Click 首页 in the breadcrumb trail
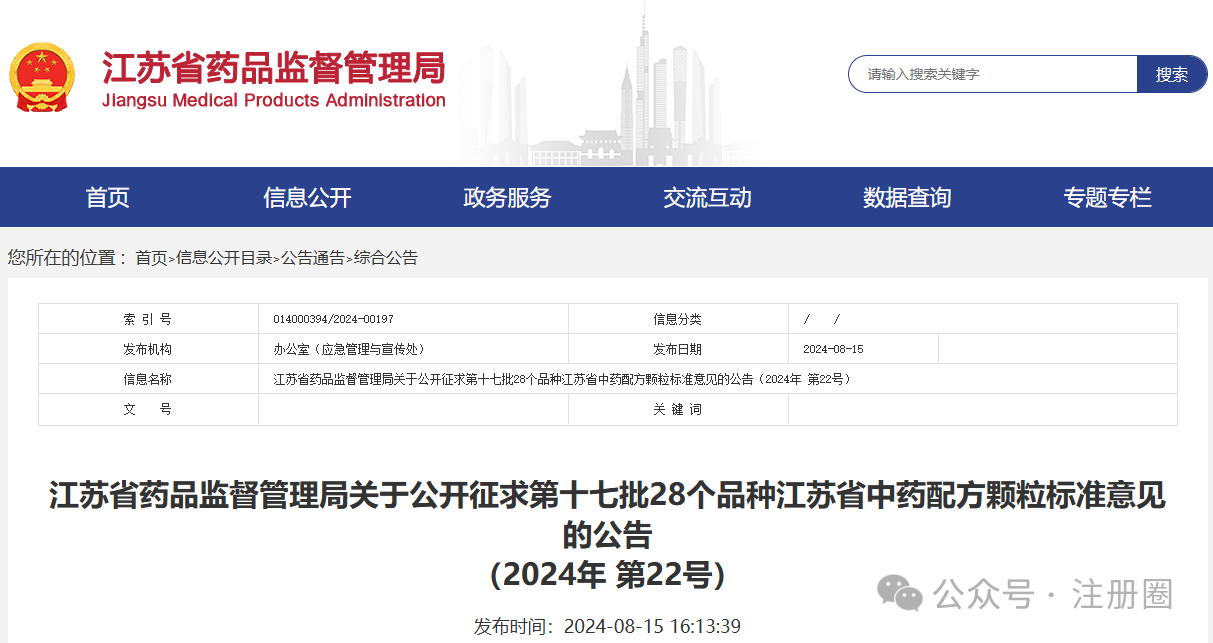Image resolution: width=1213 pixels, height=643 pixels. [151, 258]
